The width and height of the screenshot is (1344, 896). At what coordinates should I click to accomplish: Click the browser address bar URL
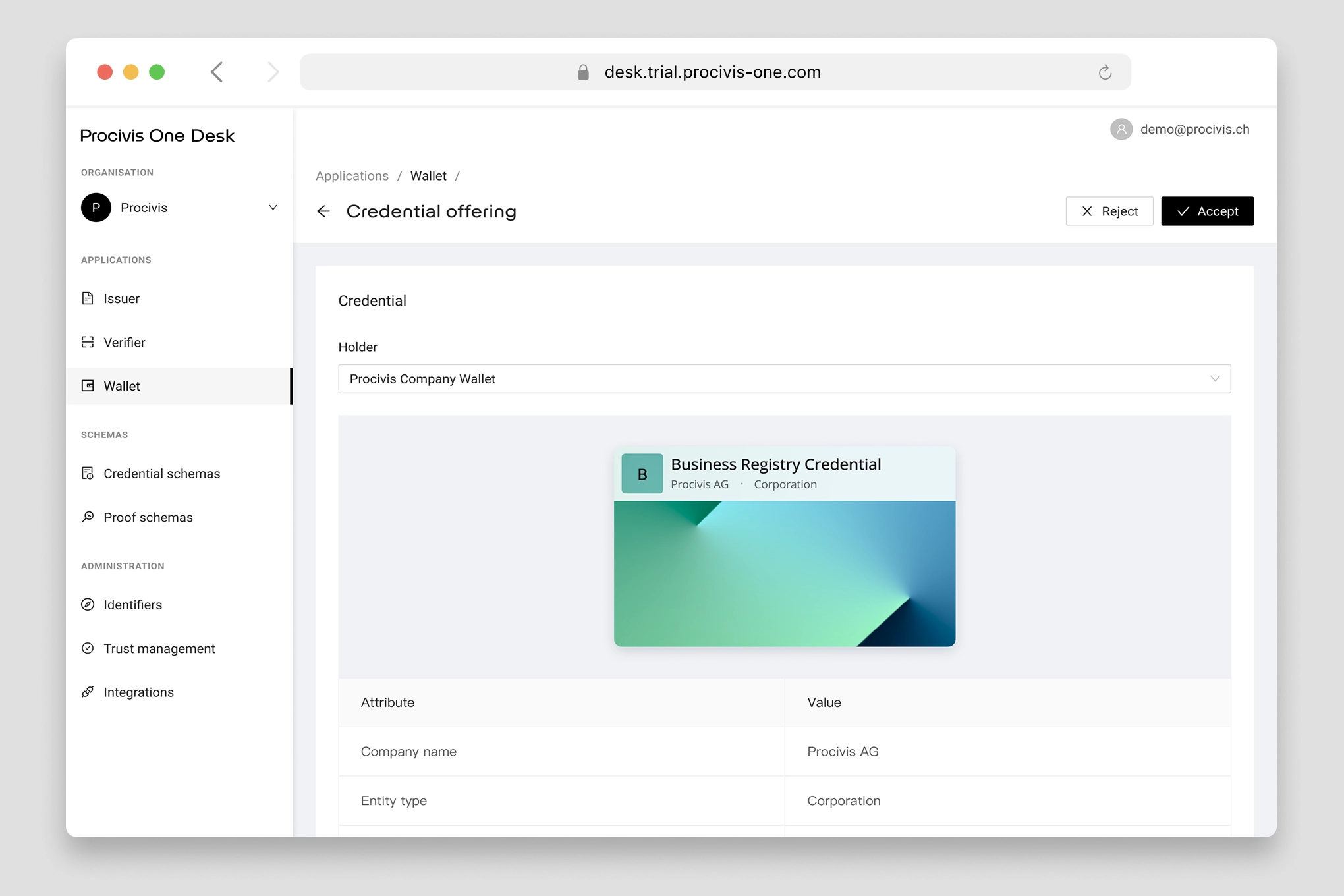coord(712,72)
